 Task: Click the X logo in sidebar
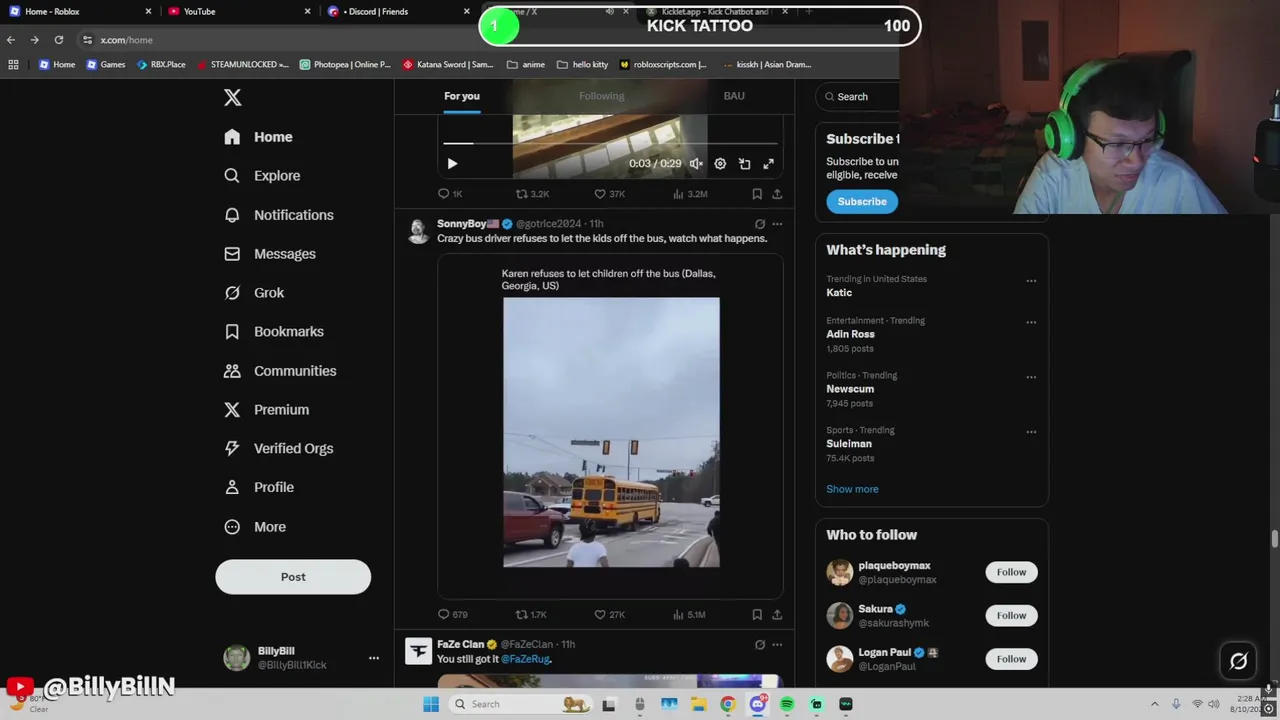pyautogui.click(x=233, y=97)
